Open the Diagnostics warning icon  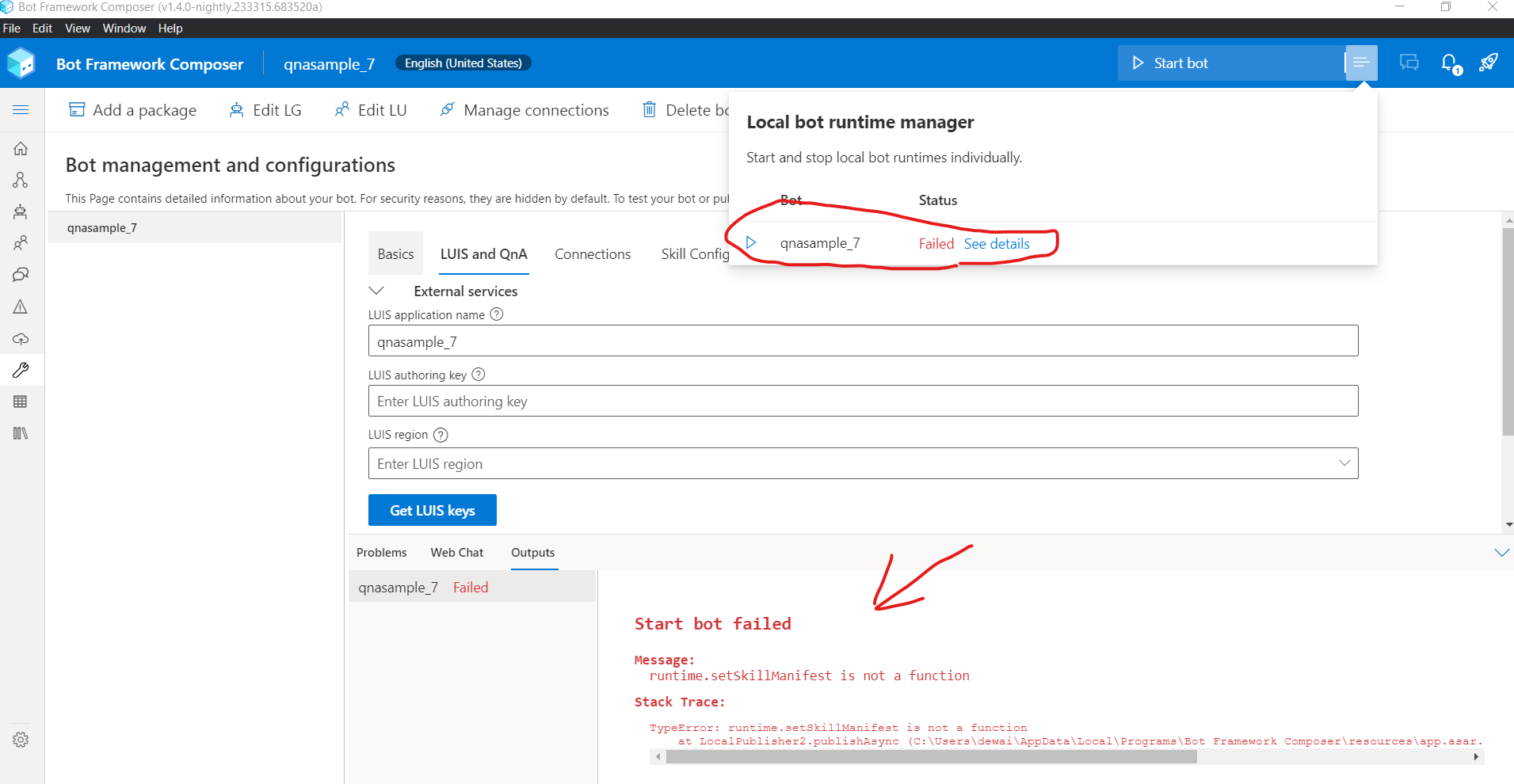point(21,306)
